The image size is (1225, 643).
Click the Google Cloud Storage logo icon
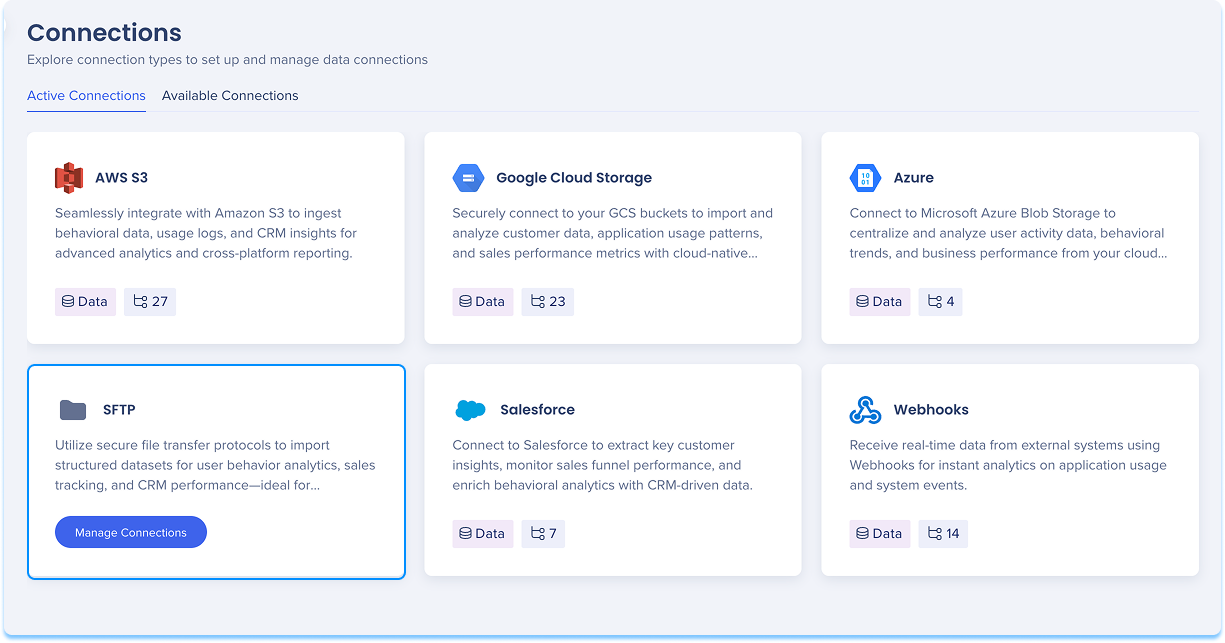click(468, 178)
